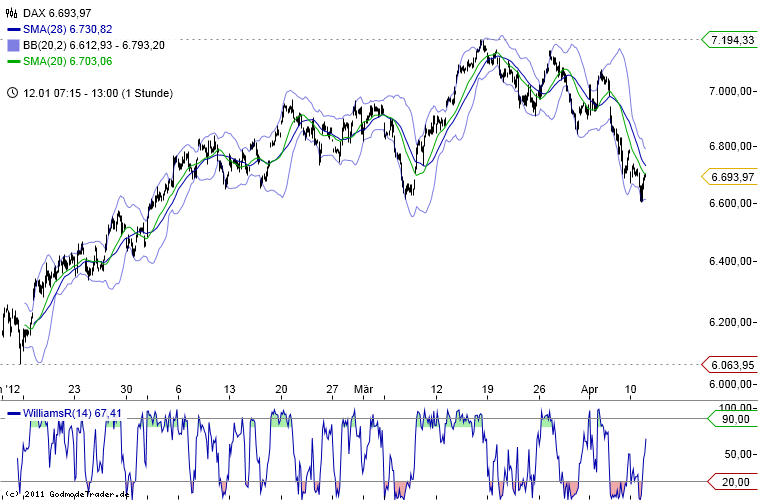This screenshot has height=500, width=758.
Task: Click the 6.200,00 price axis label
Action: tap(730, 322)
